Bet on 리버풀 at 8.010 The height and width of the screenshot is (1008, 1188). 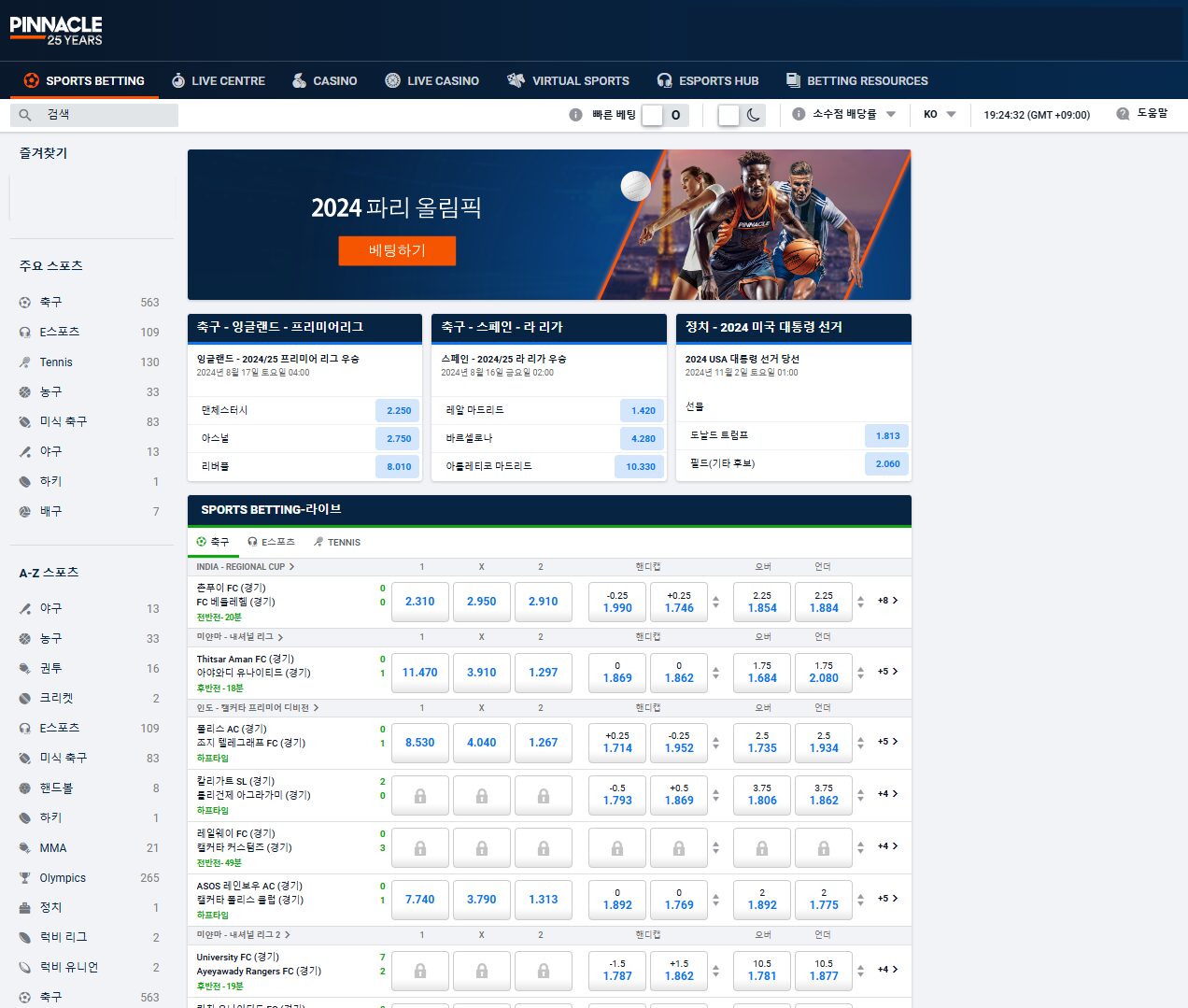click(398, 466)
